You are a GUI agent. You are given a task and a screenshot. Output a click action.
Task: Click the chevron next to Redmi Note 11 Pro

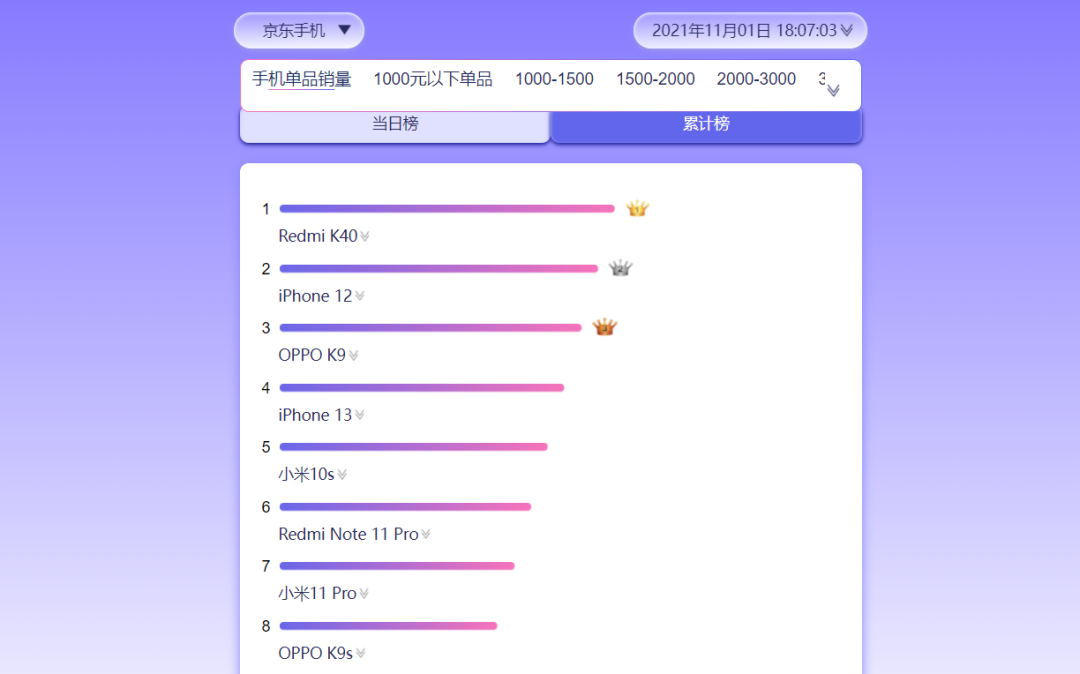click(426, 535)
